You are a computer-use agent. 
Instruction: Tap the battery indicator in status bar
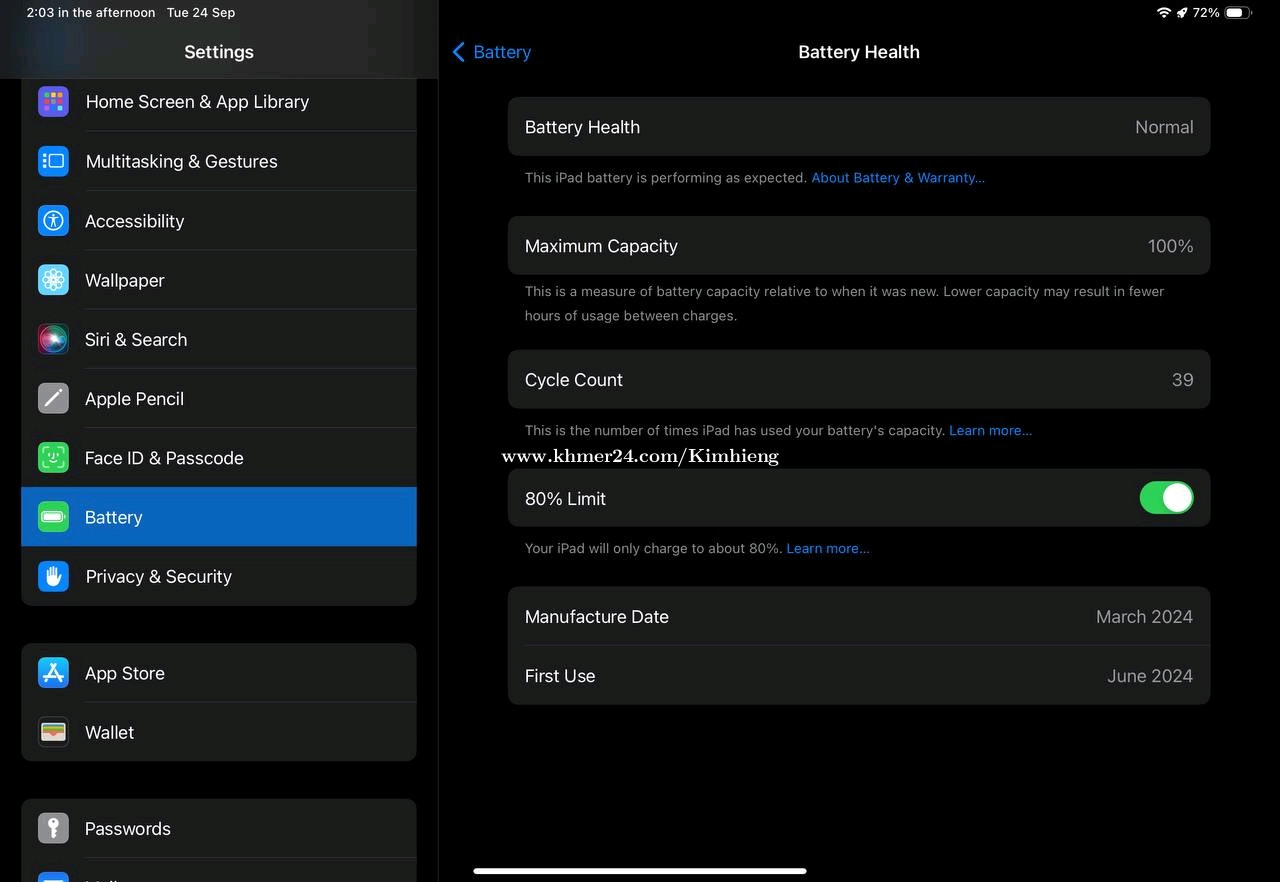pyautogui.click(x=1237, y=13)
